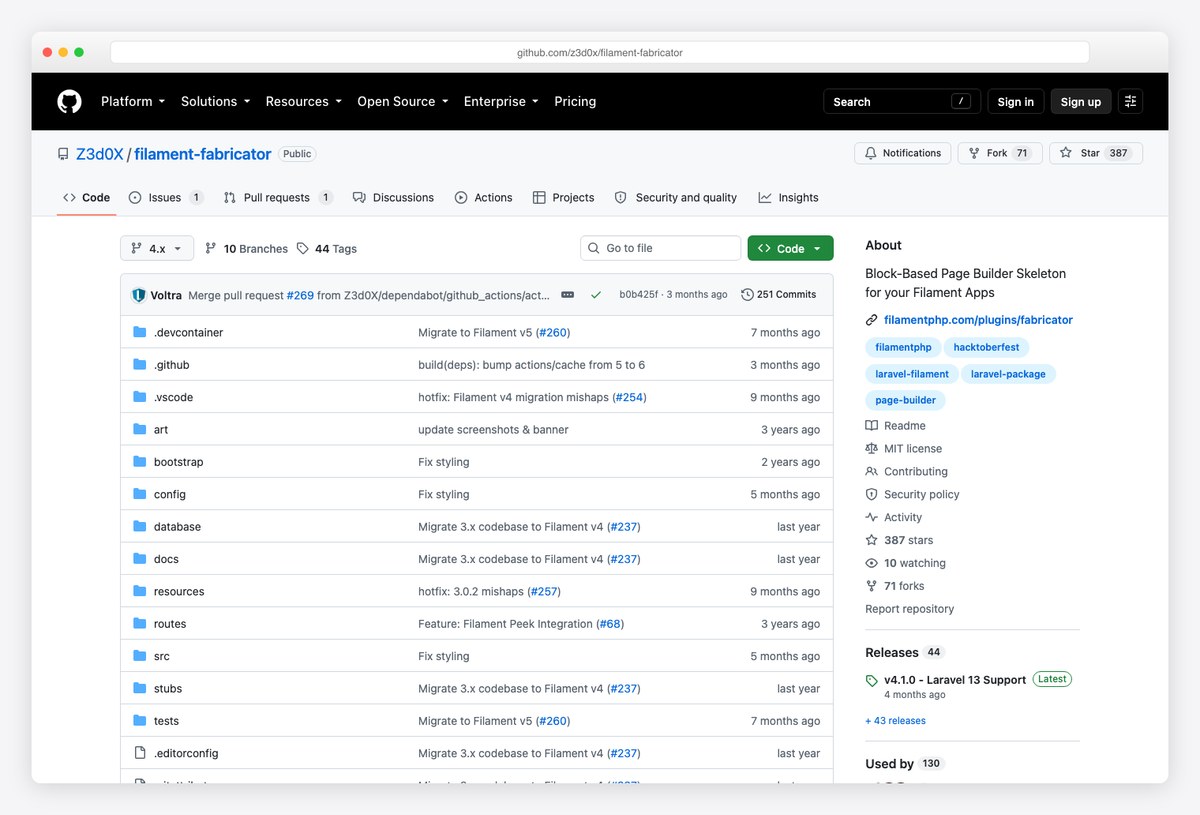Click the fork icon in Fork button

click(974, 153)
